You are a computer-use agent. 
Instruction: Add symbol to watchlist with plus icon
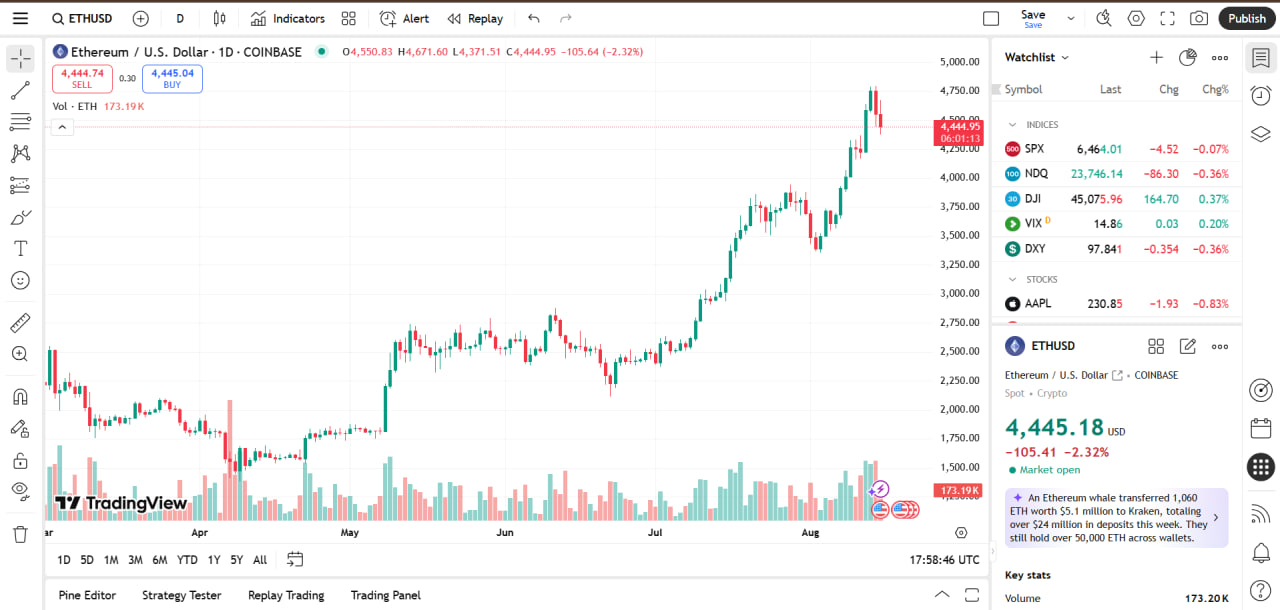[1156, 58]
